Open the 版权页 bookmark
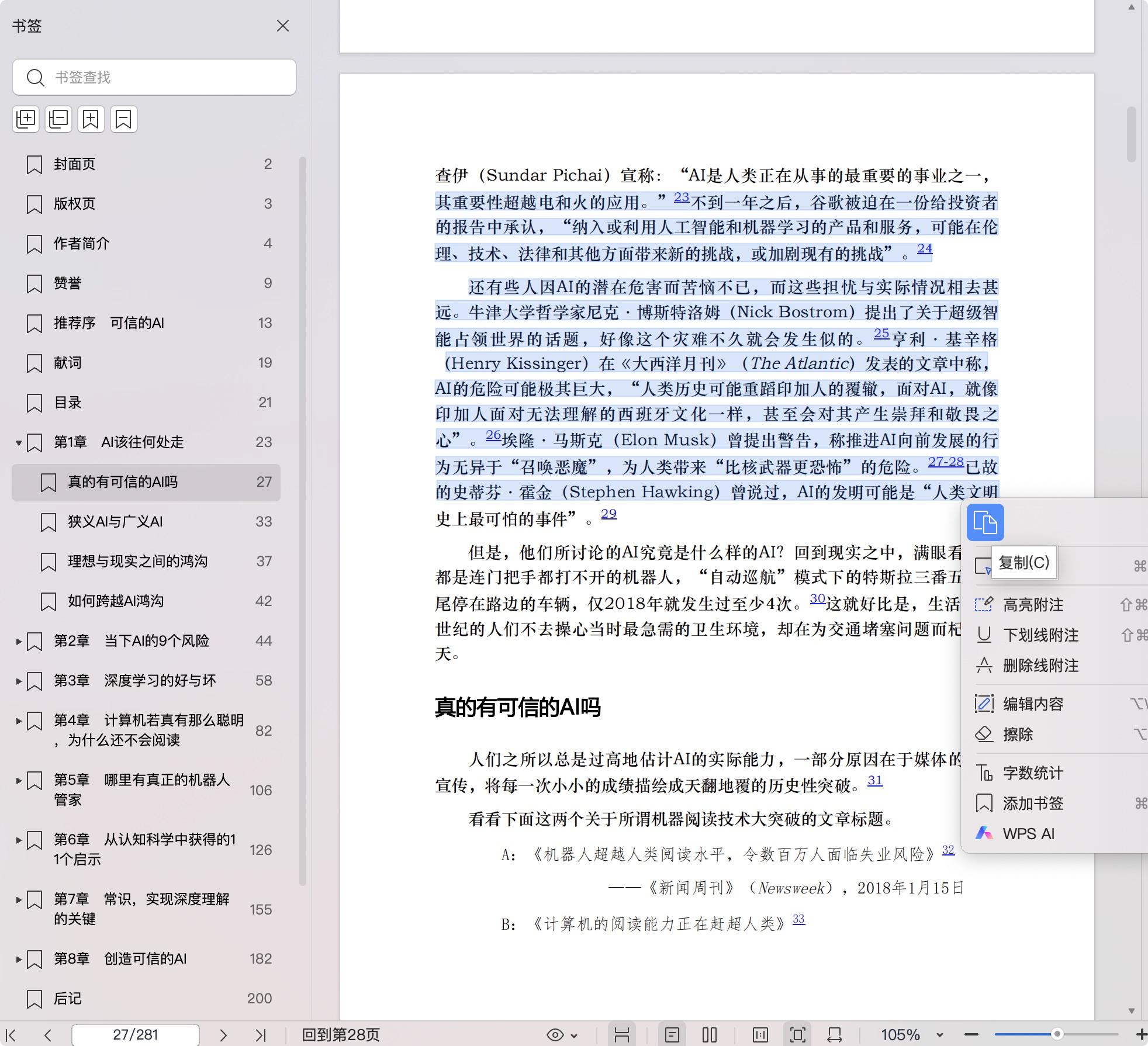Viewport: 1148px width, 1046px height. click(146, 204)
